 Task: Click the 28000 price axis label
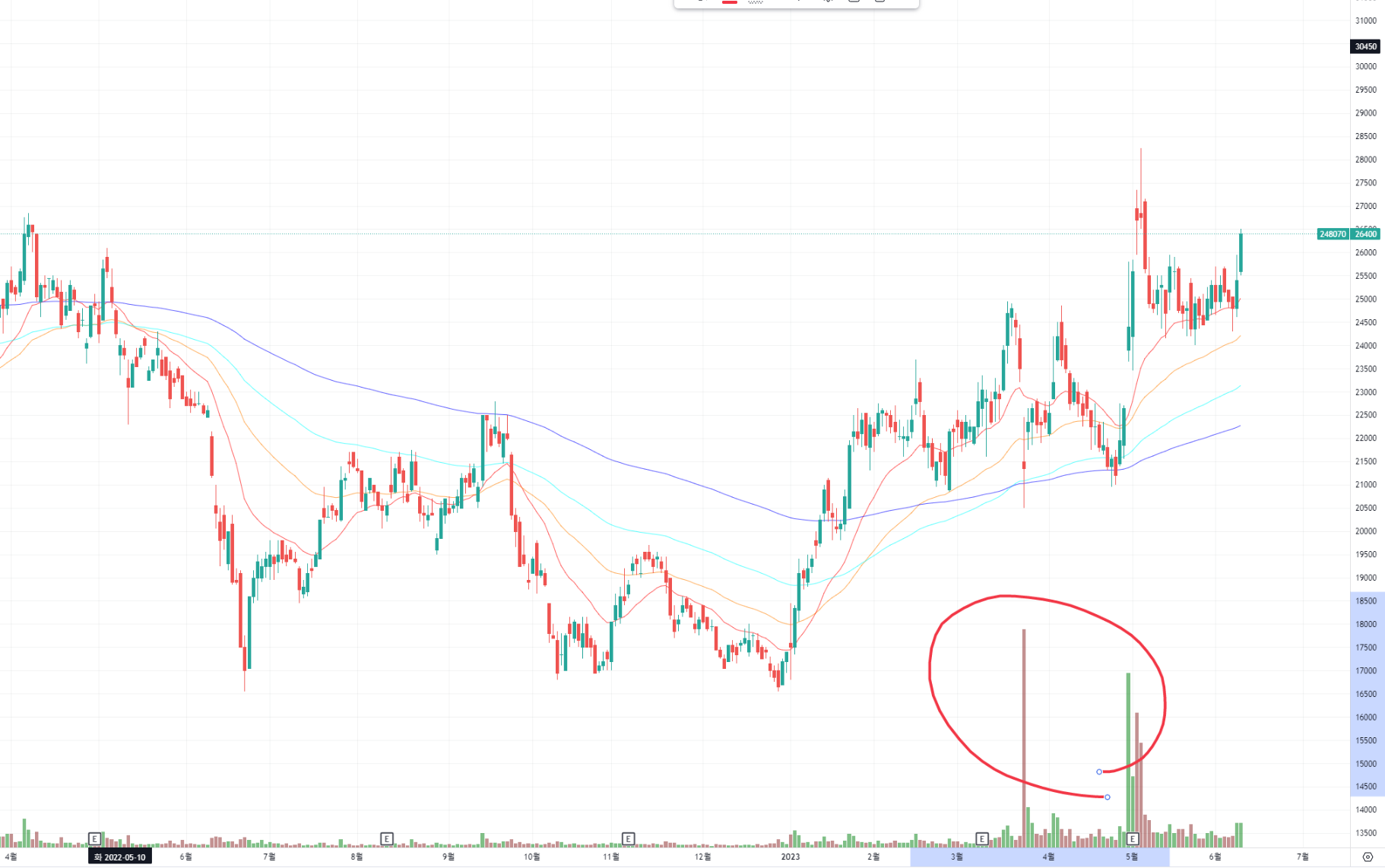1365,160
